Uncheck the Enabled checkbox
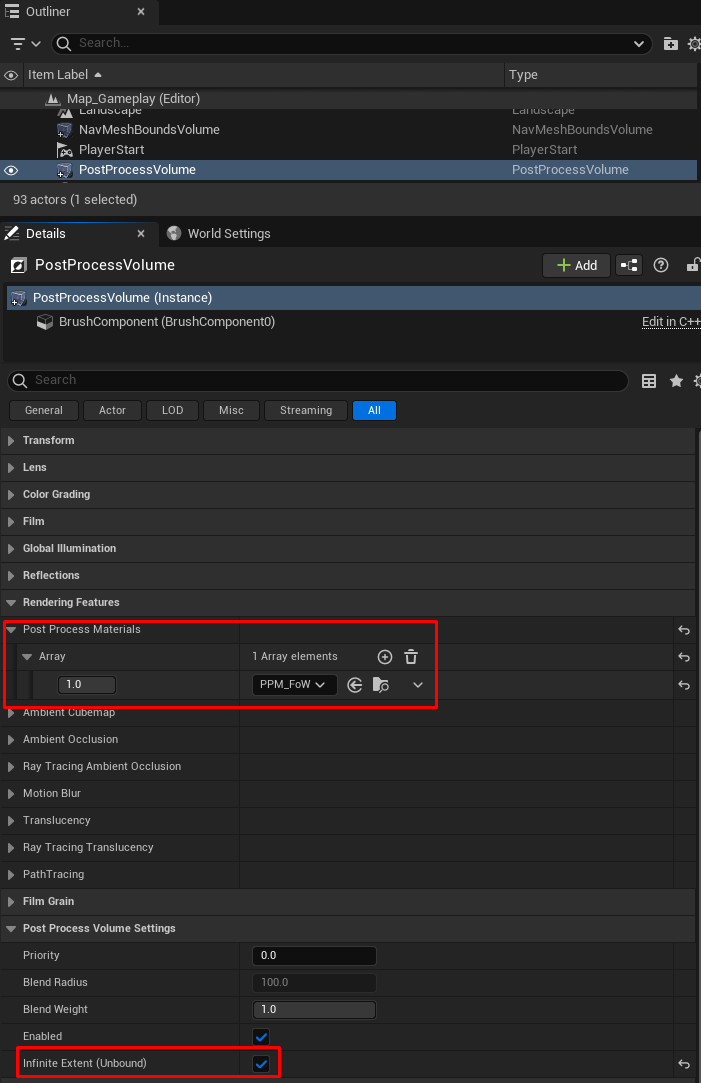 (x=261, y=1037)
